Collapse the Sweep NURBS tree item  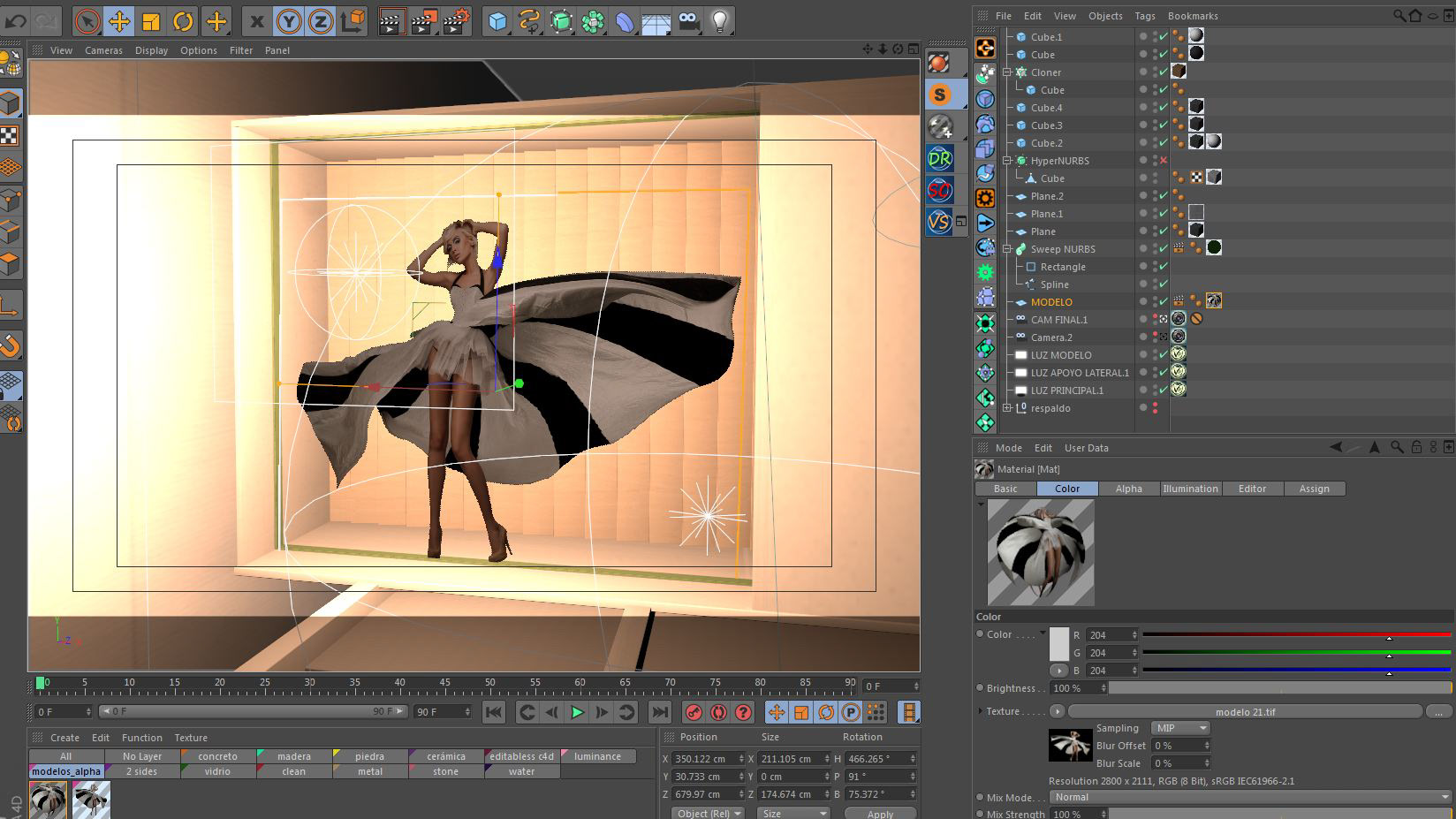pyautogui.click(x=1007, y=249)
